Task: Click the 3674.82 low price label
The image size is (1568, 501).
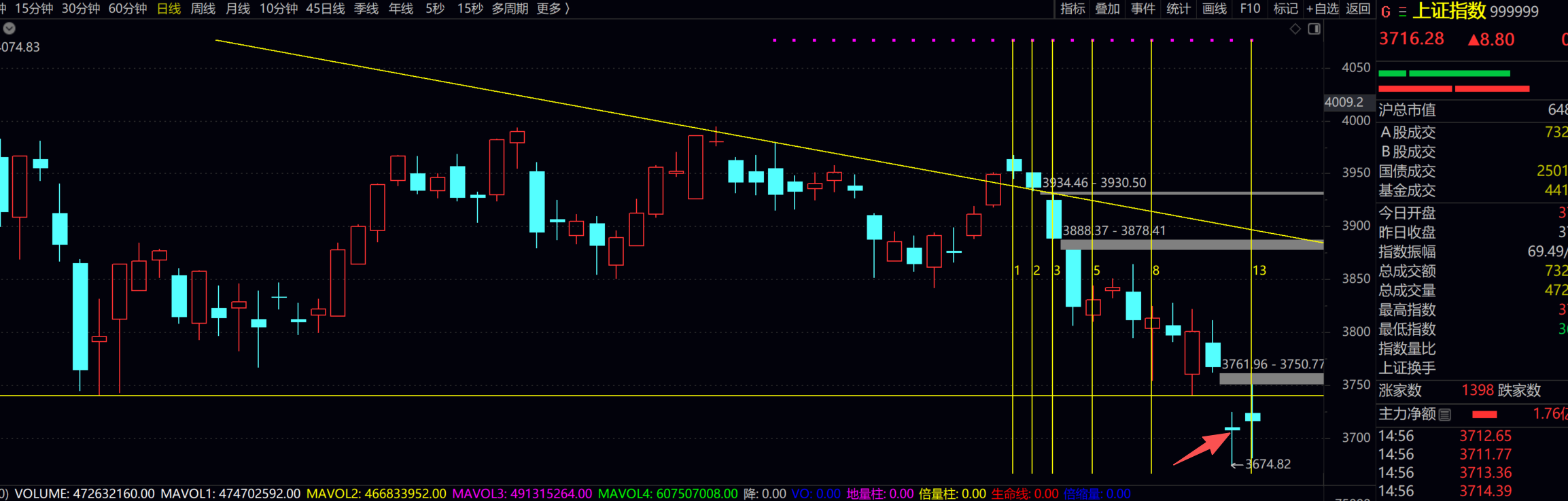Action: pyautogui.click(x=1268, y=464)
